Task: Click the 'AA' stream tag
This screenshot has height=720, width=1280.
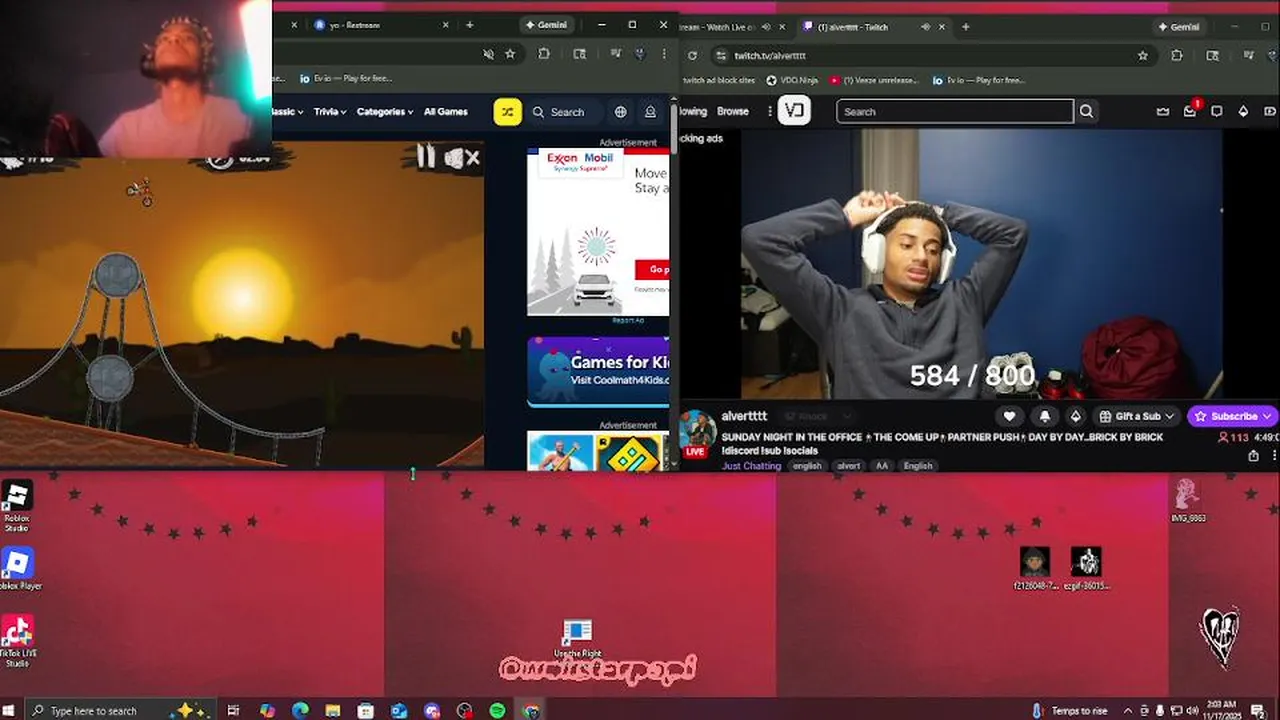Action: click(881, 466)
